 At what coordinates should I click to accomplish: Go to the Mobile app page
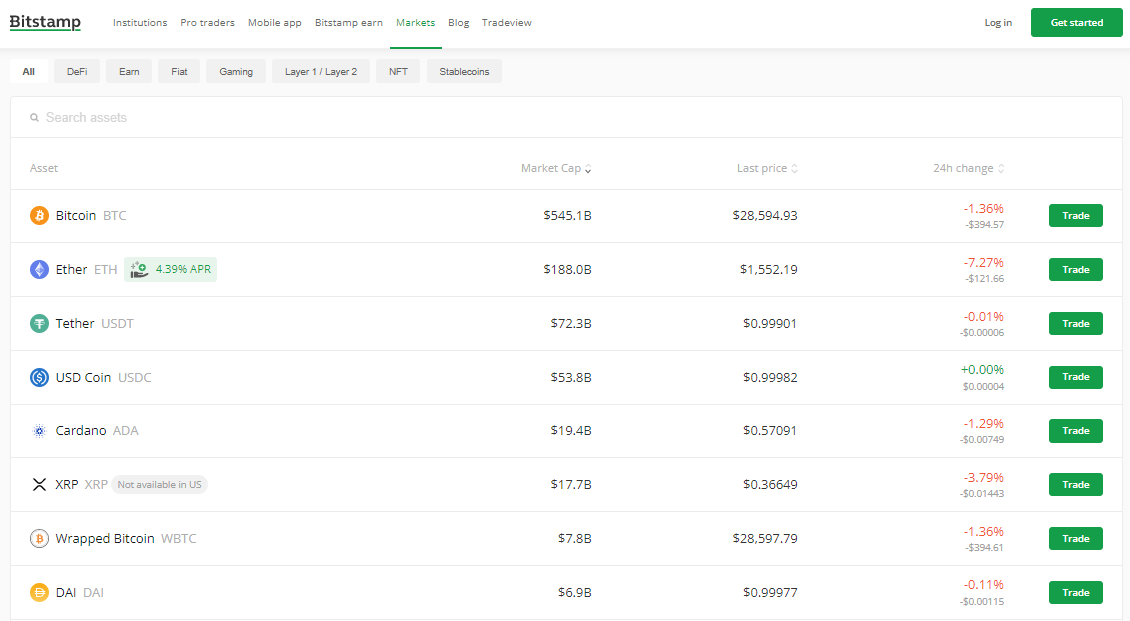(x=275, y=22)
